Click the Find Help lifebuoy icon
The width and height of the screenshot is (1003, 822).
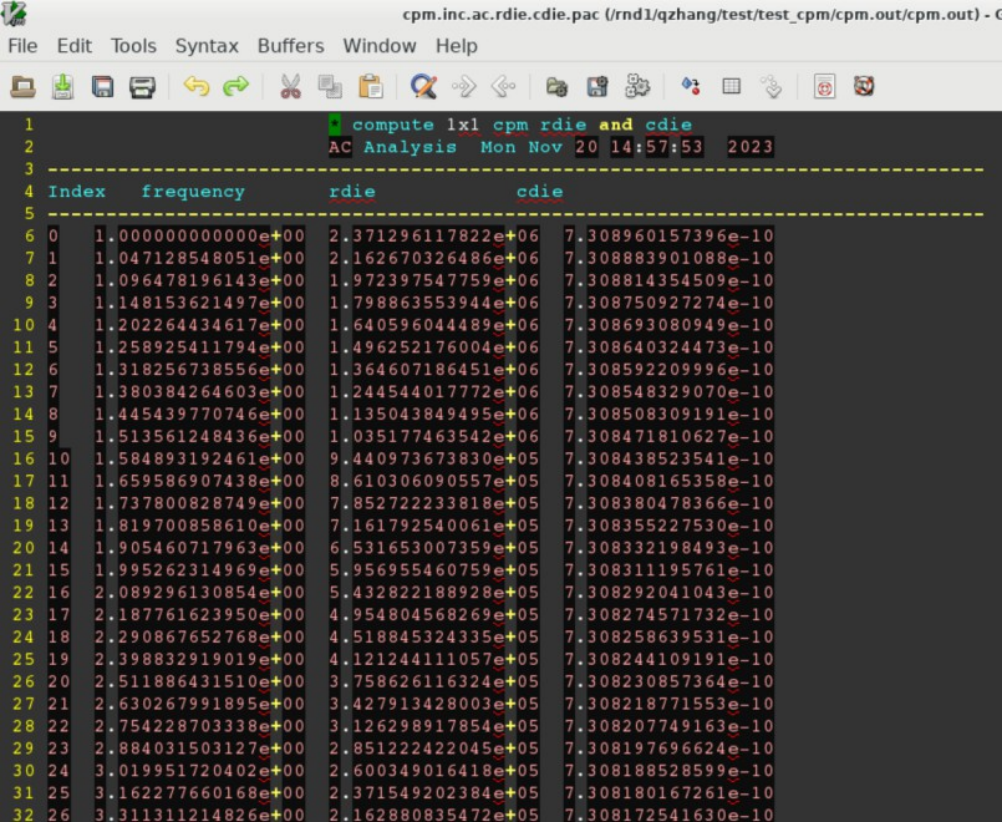(864, 86)
